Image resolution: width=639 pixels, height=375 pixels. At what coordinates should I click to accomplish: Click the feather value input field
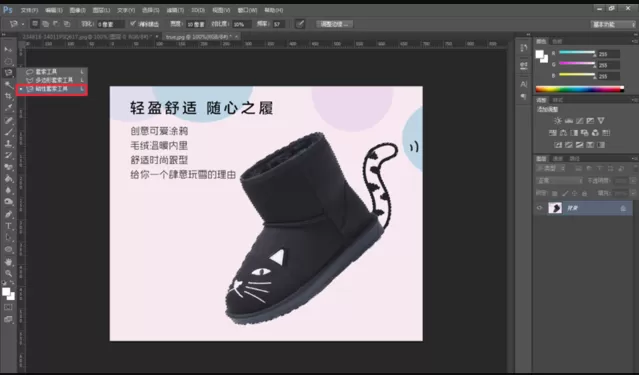(110, 24)
